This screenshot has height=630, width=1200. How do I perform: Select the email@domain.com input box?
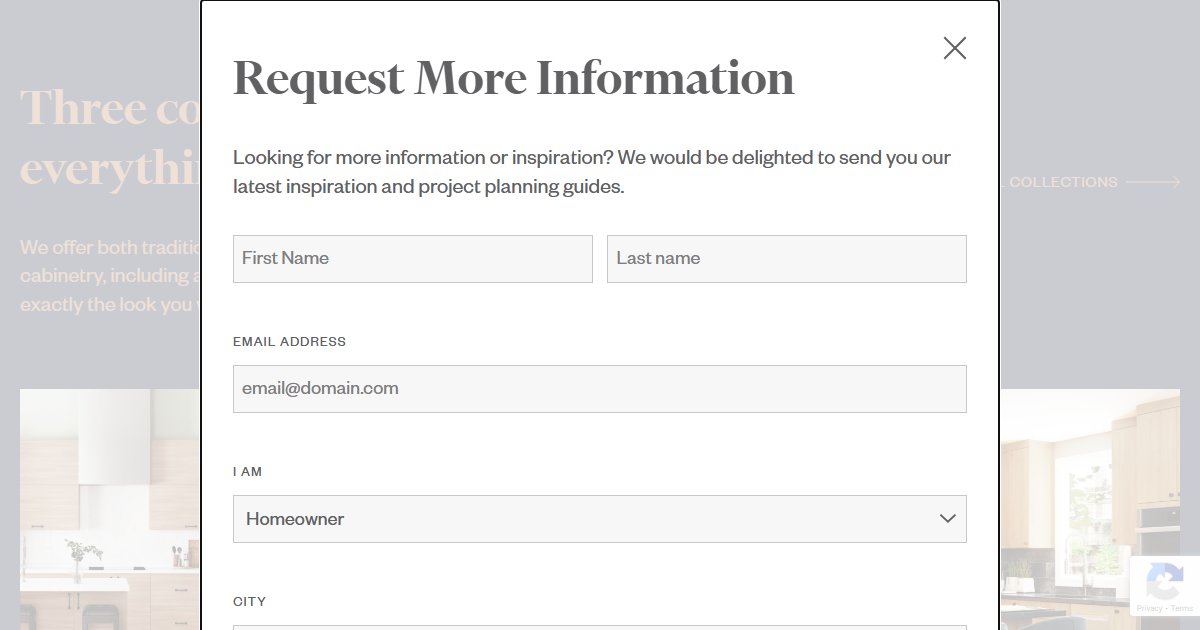tap(599, 389)
